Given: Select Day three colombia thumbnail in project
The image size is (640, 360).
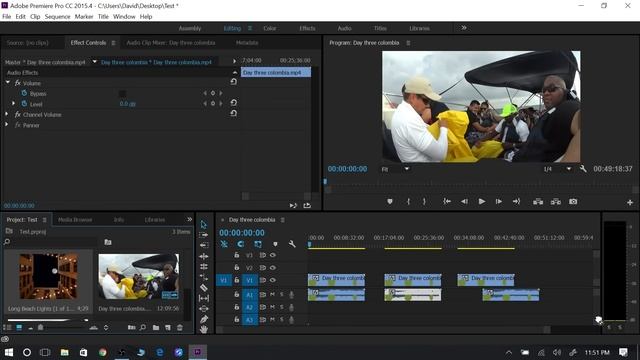Looking at the screenshot, I should [x=139, y=276].
